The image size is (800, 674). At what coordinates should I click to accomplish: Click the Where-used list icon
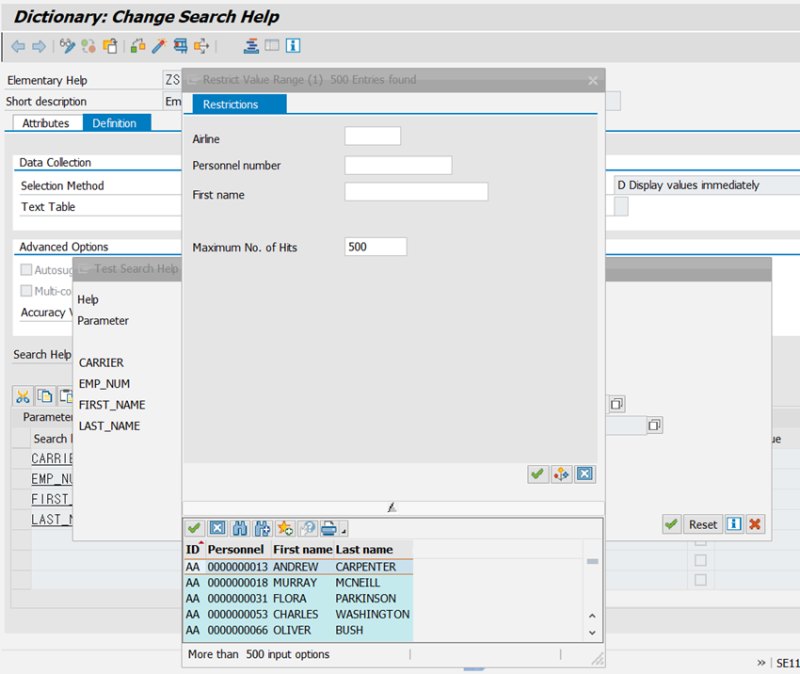coord(202,46)
